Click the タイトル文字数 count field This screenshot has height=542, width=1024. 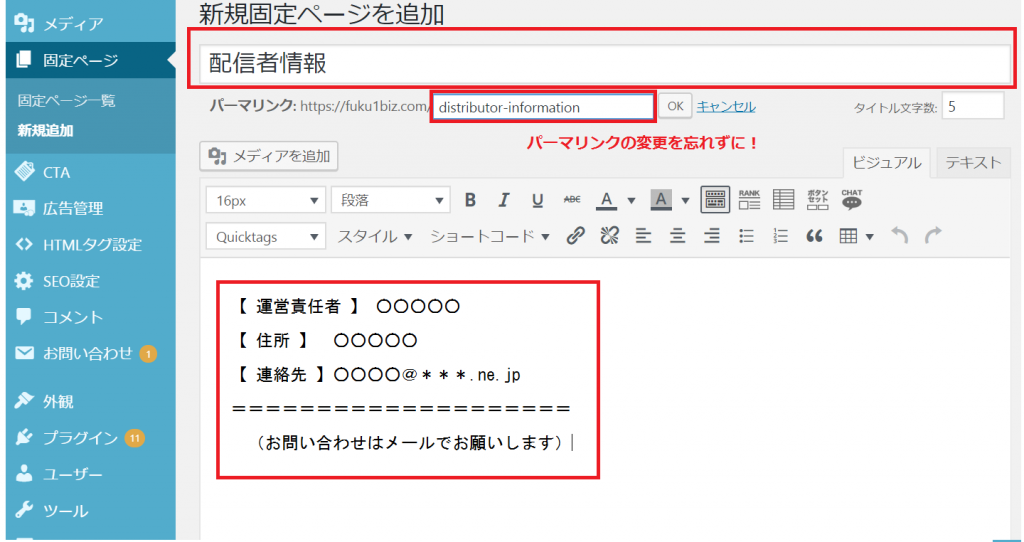pos(972,106)
